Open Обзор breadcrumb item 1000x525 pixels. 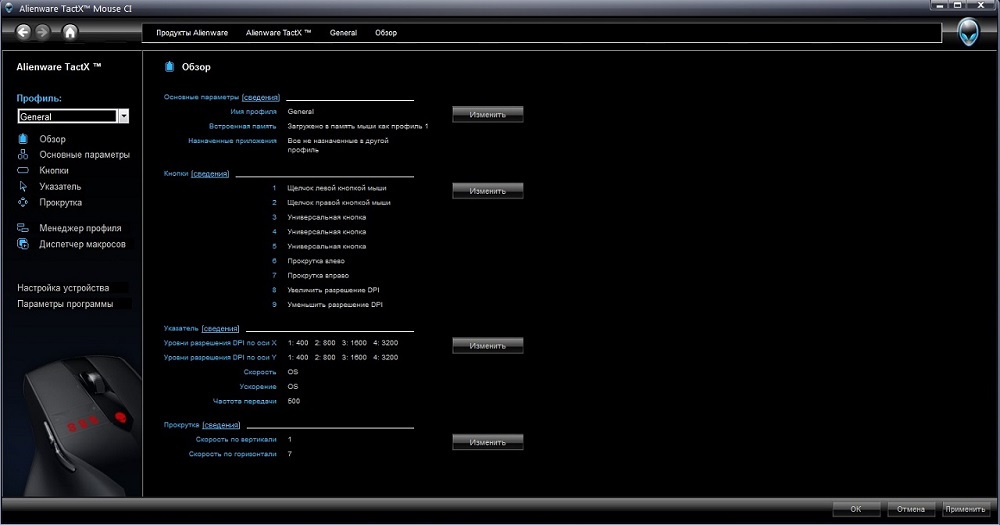386,33
